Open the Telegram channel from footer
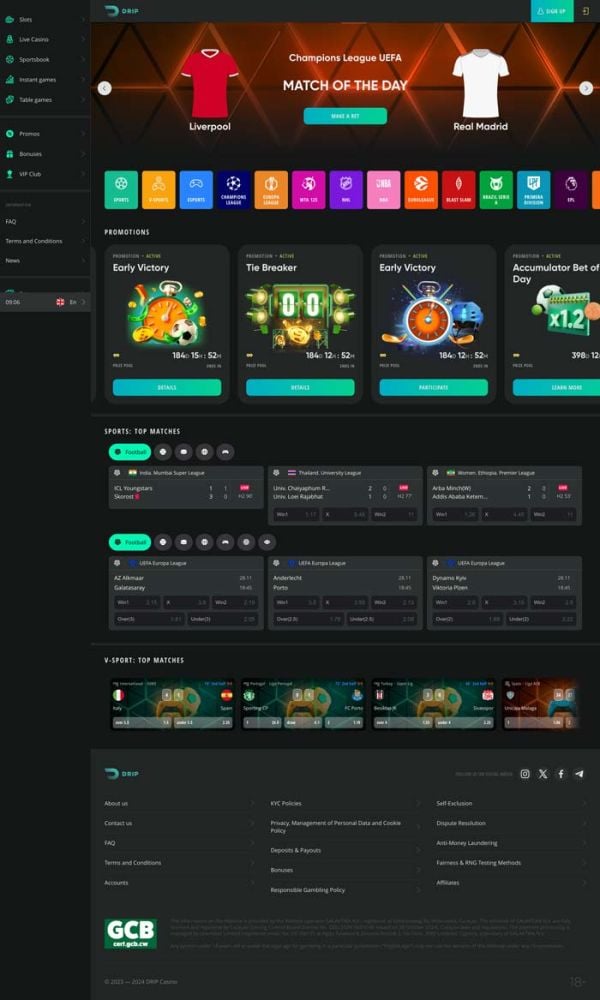600x1000 pixels. point(579,774)
